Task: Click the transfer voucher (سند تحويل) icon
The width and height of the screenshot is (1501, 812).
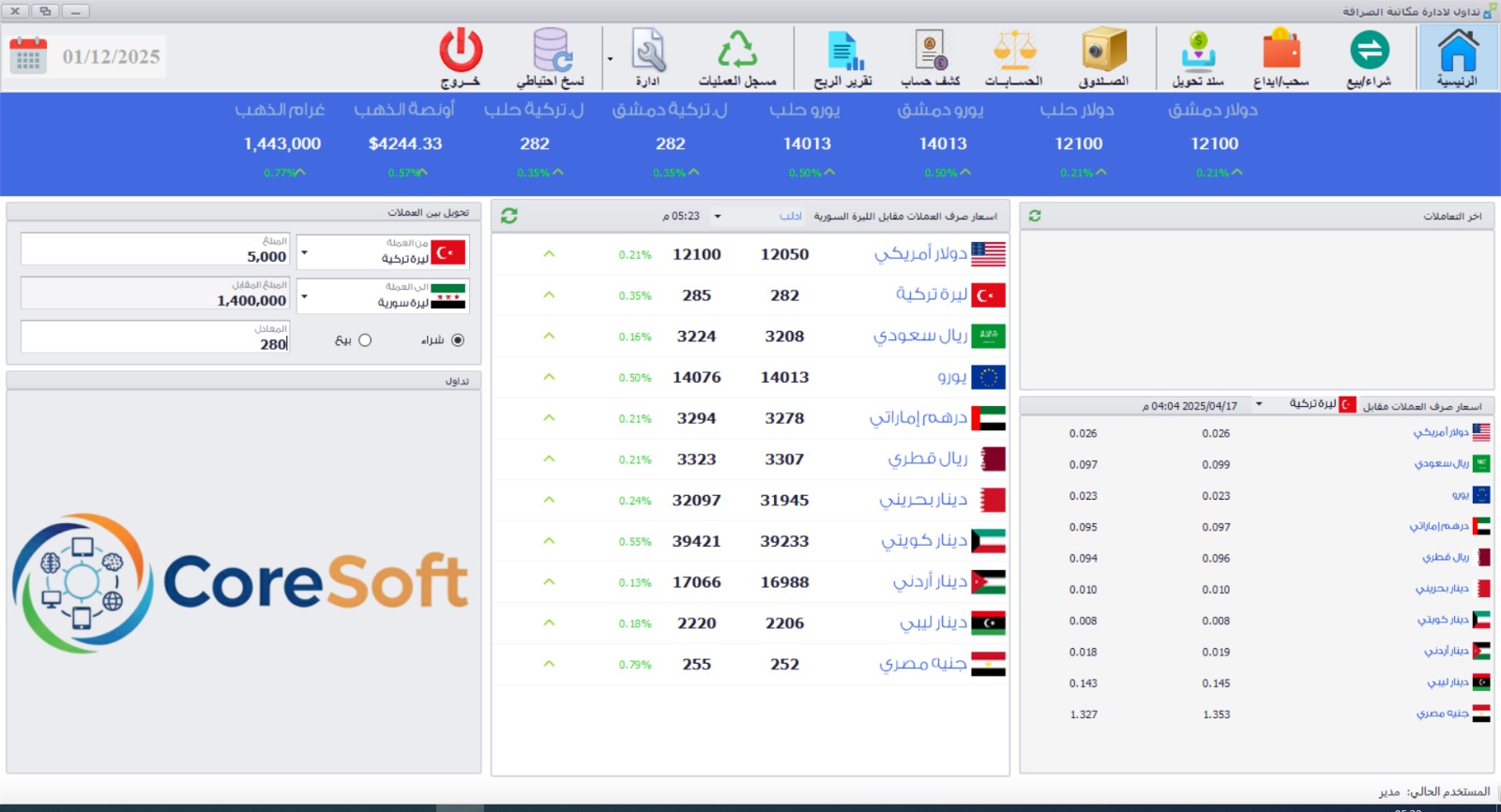Action: [x=1198, y=58]
